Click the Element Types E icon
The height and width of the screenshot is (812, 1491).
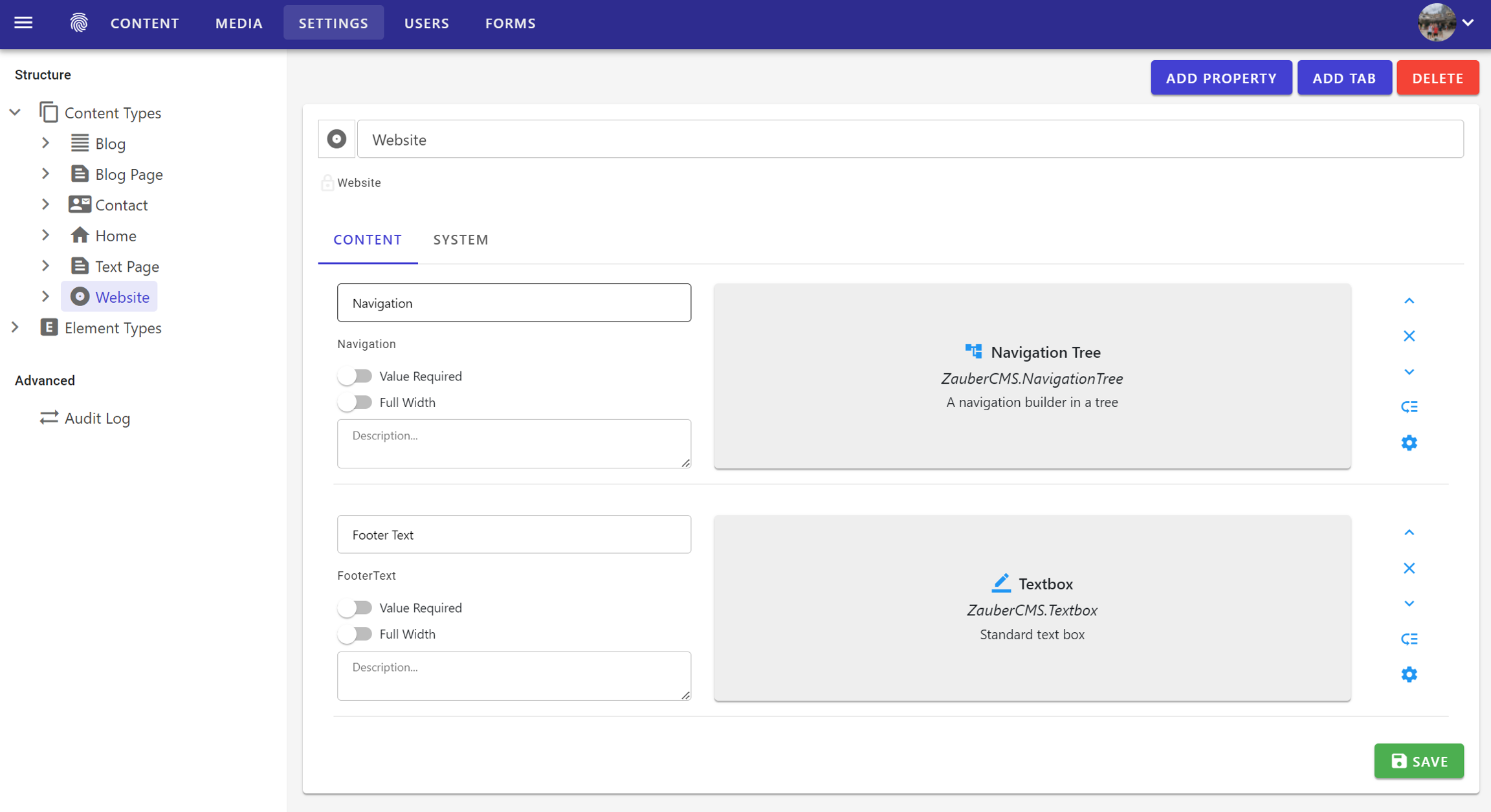coord(49,327)
